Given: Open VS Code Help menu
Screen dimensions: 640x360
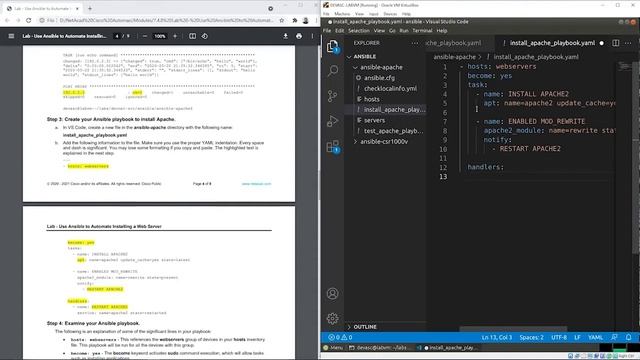Looking at the screenshot, I should 442,30.
